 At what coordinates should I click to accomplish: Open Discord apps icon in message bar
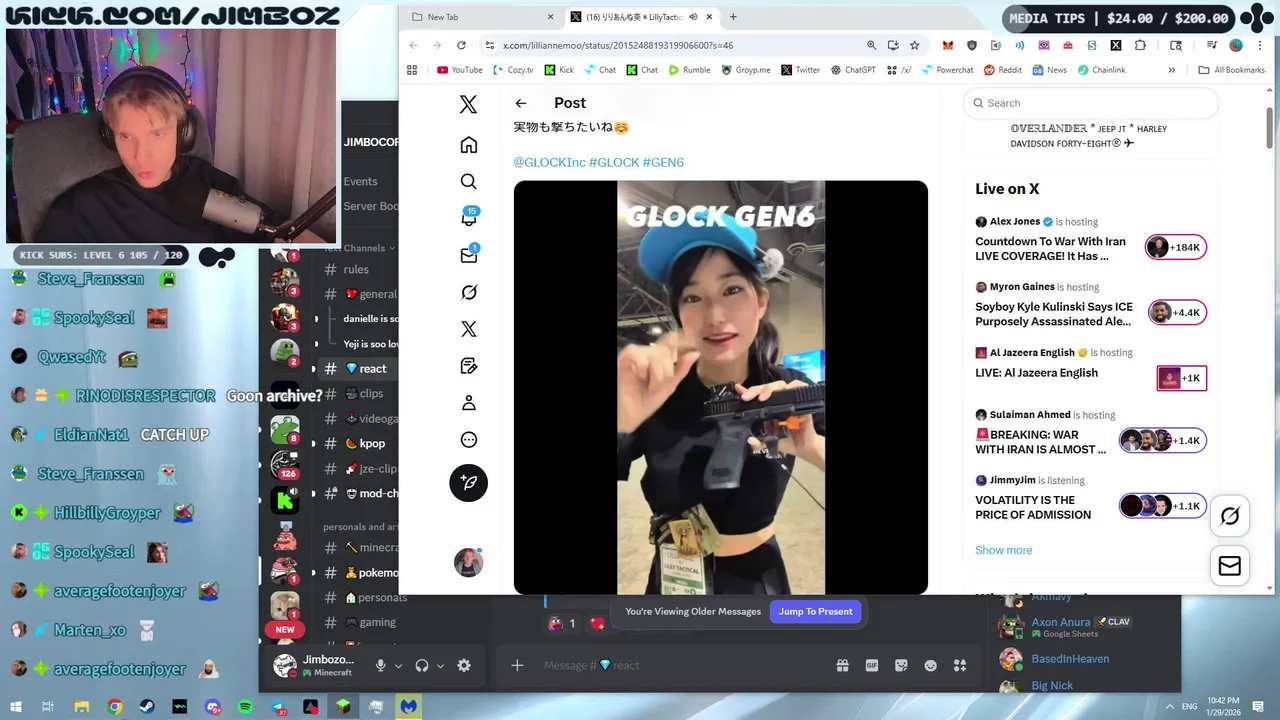960,665
